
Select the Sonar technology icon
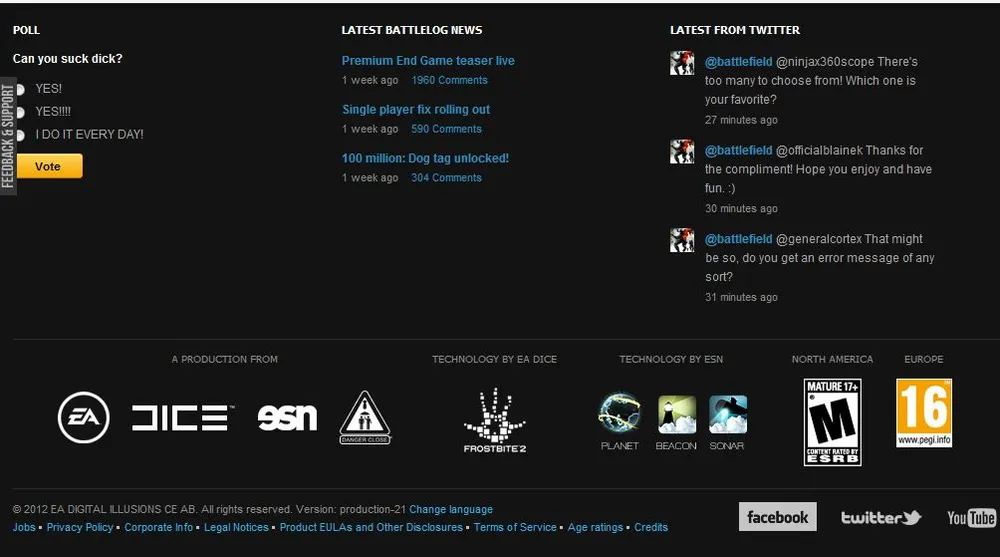(727, 415)
